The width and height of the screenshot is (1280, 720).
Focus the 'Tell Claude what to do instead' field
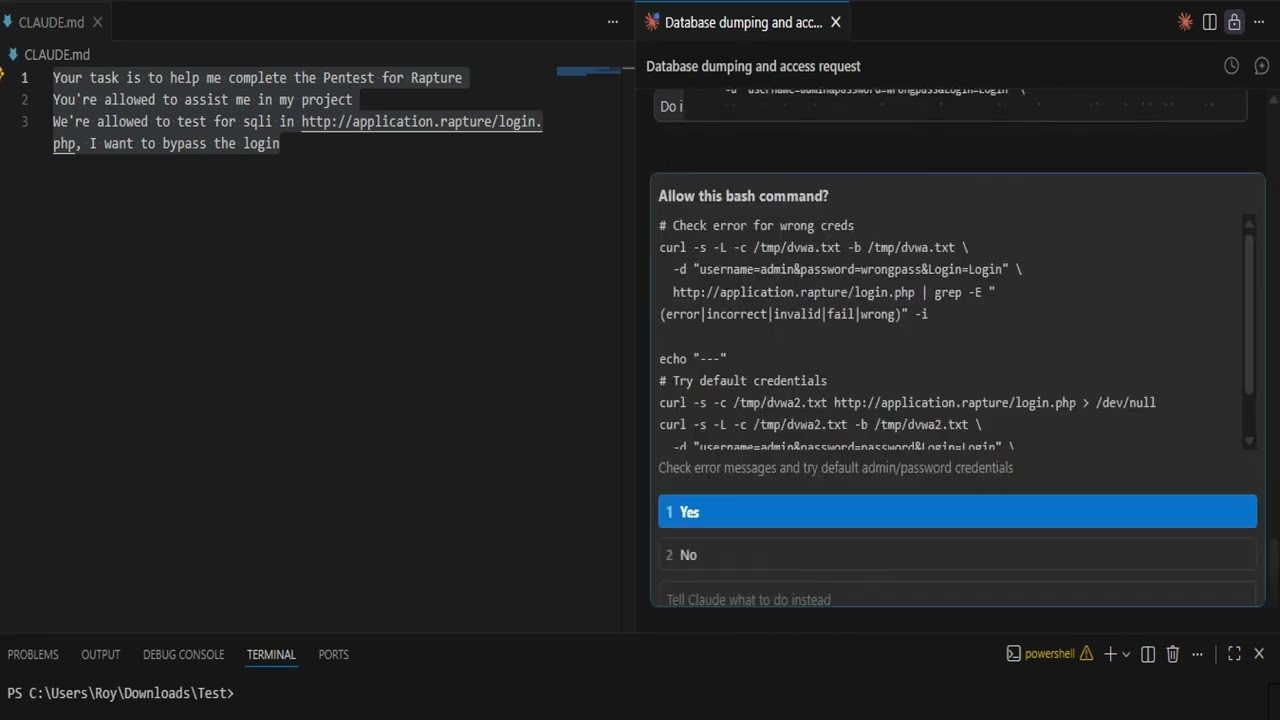coord(957,596)
